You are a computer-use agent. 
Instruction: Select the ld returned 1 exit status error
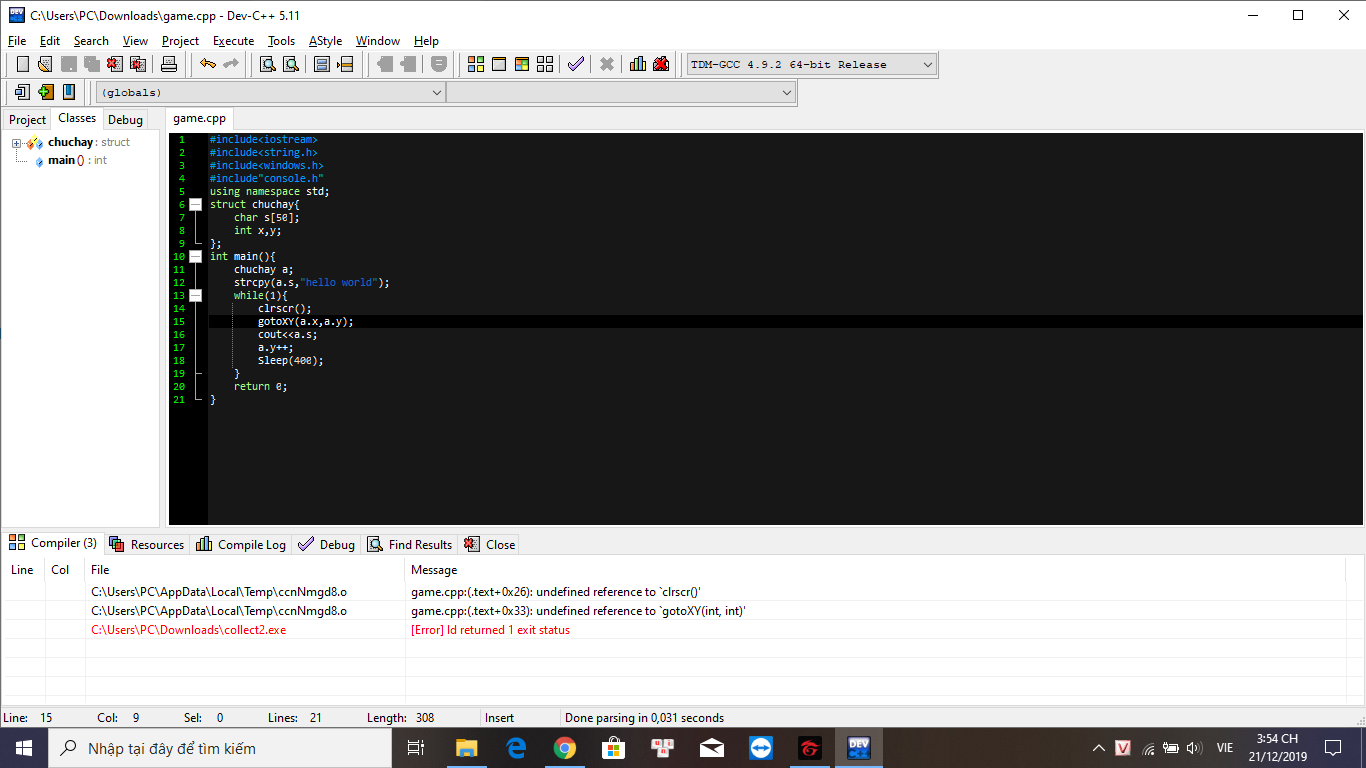490,630
